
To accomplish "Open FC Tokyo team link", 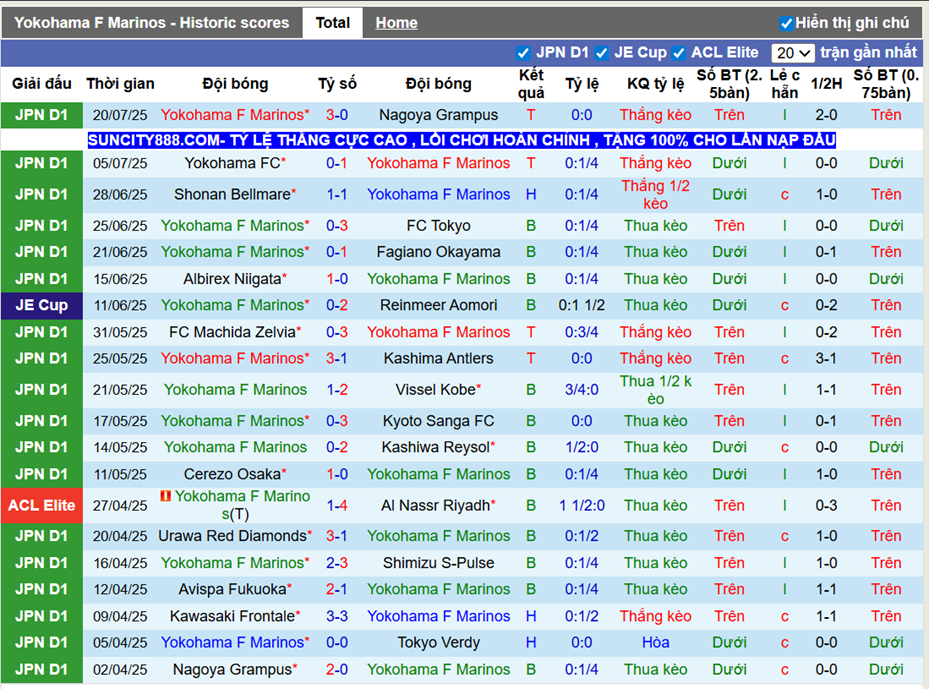I will (x=438, y=226).
